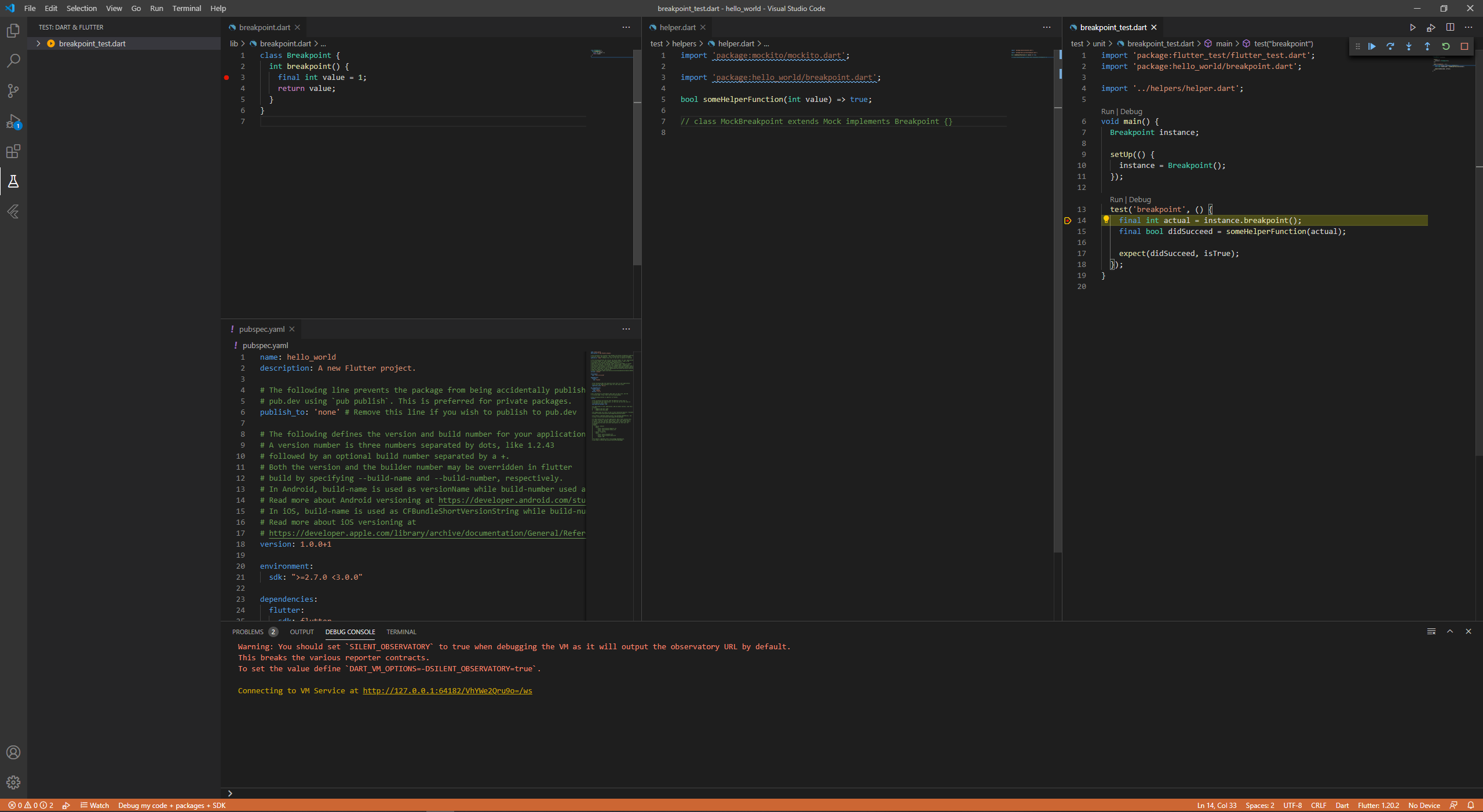Toggle the breakpoint on line 3

coord(227,78)
